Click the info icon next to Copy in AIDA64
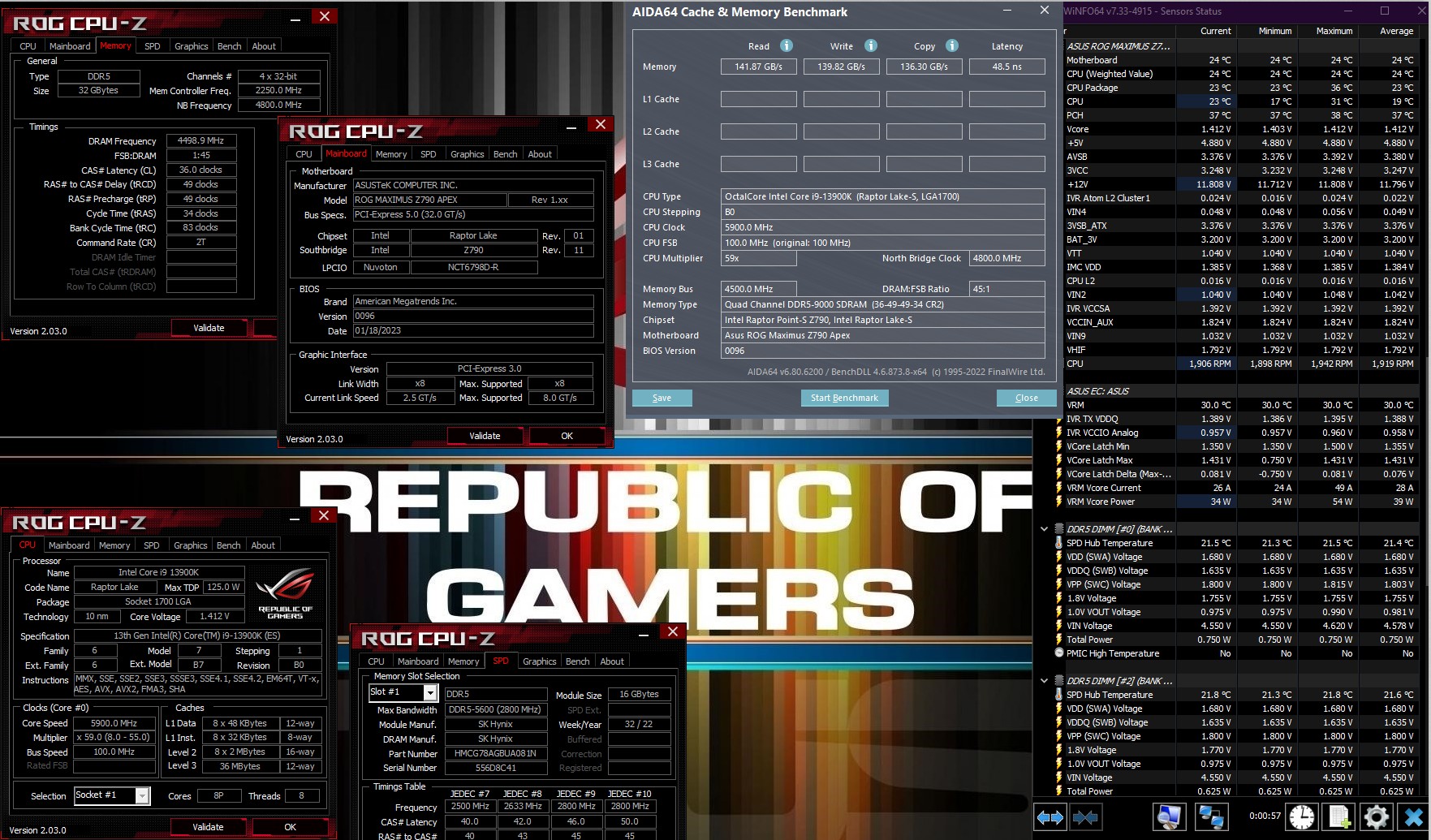 click(x=952, y=45)
